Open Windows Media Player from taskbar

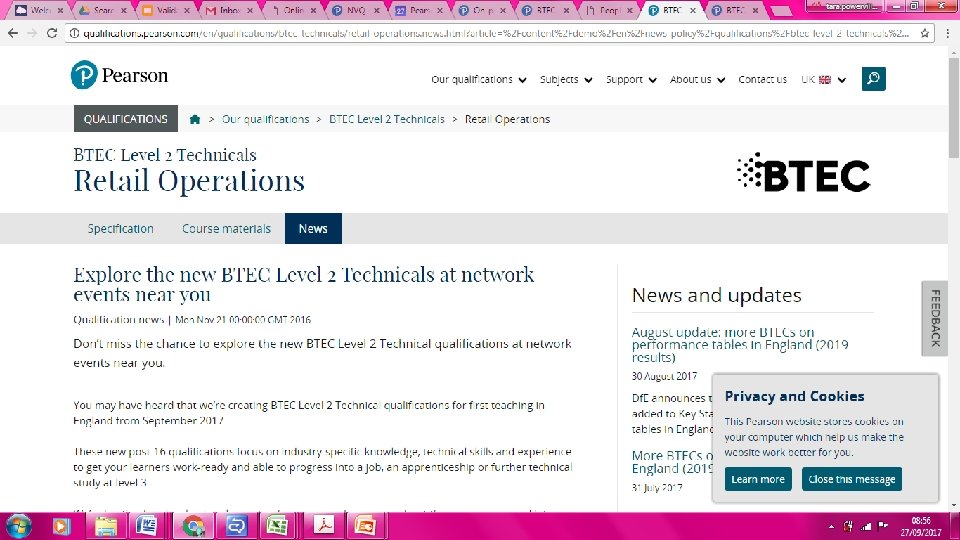pyautogui.click(x=61, y=526)
